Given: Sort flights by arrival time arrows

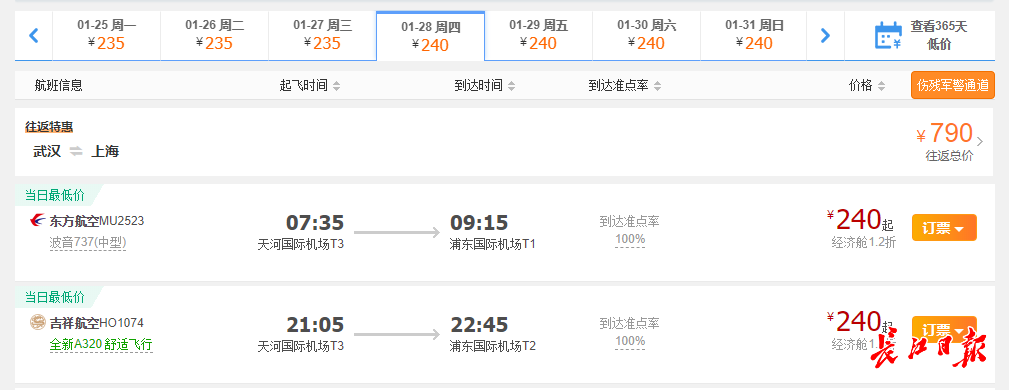Looking at the screenshot, I should (x=512, y=86).
